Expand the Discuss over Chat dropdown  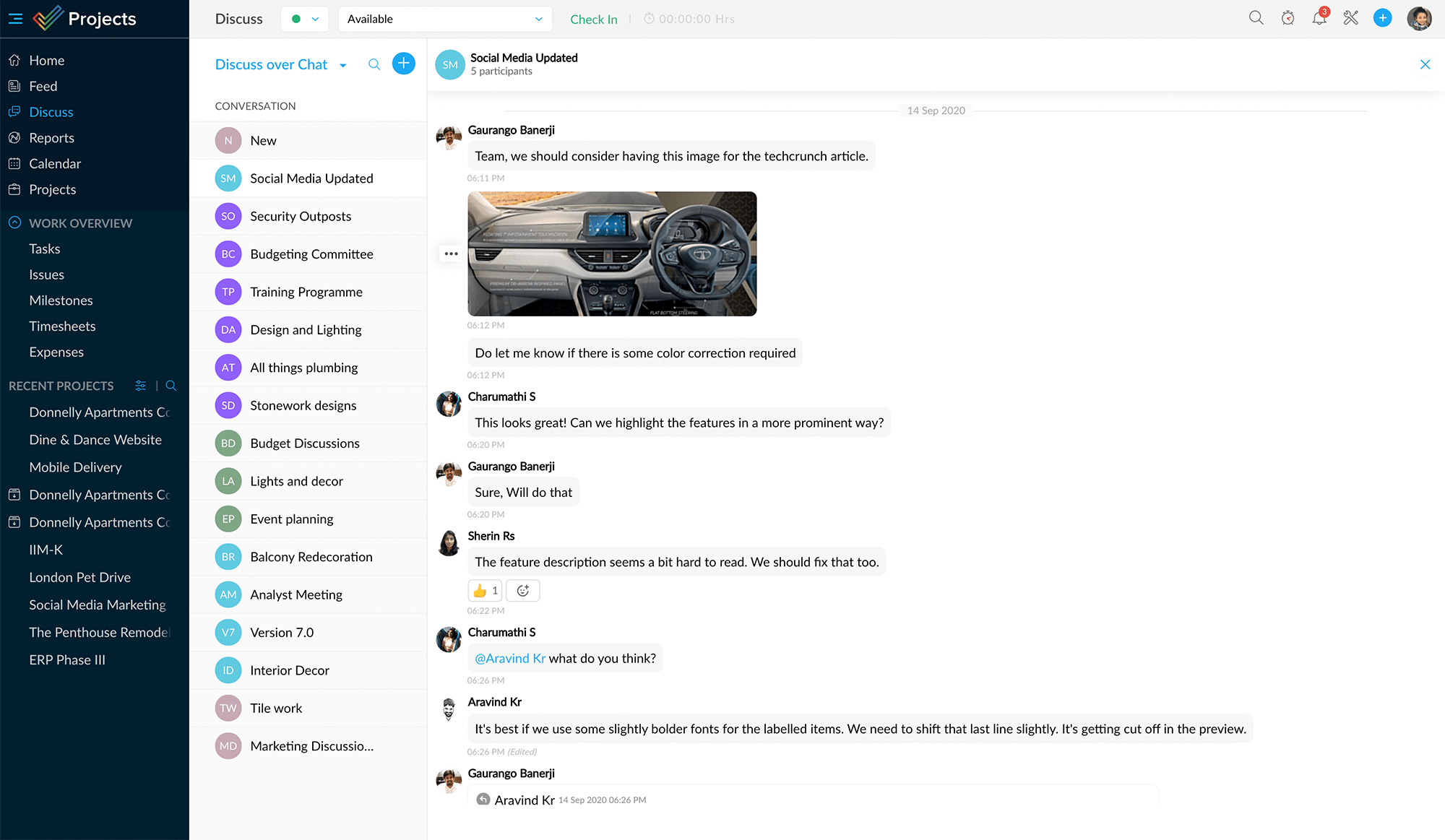coord(343,65)
